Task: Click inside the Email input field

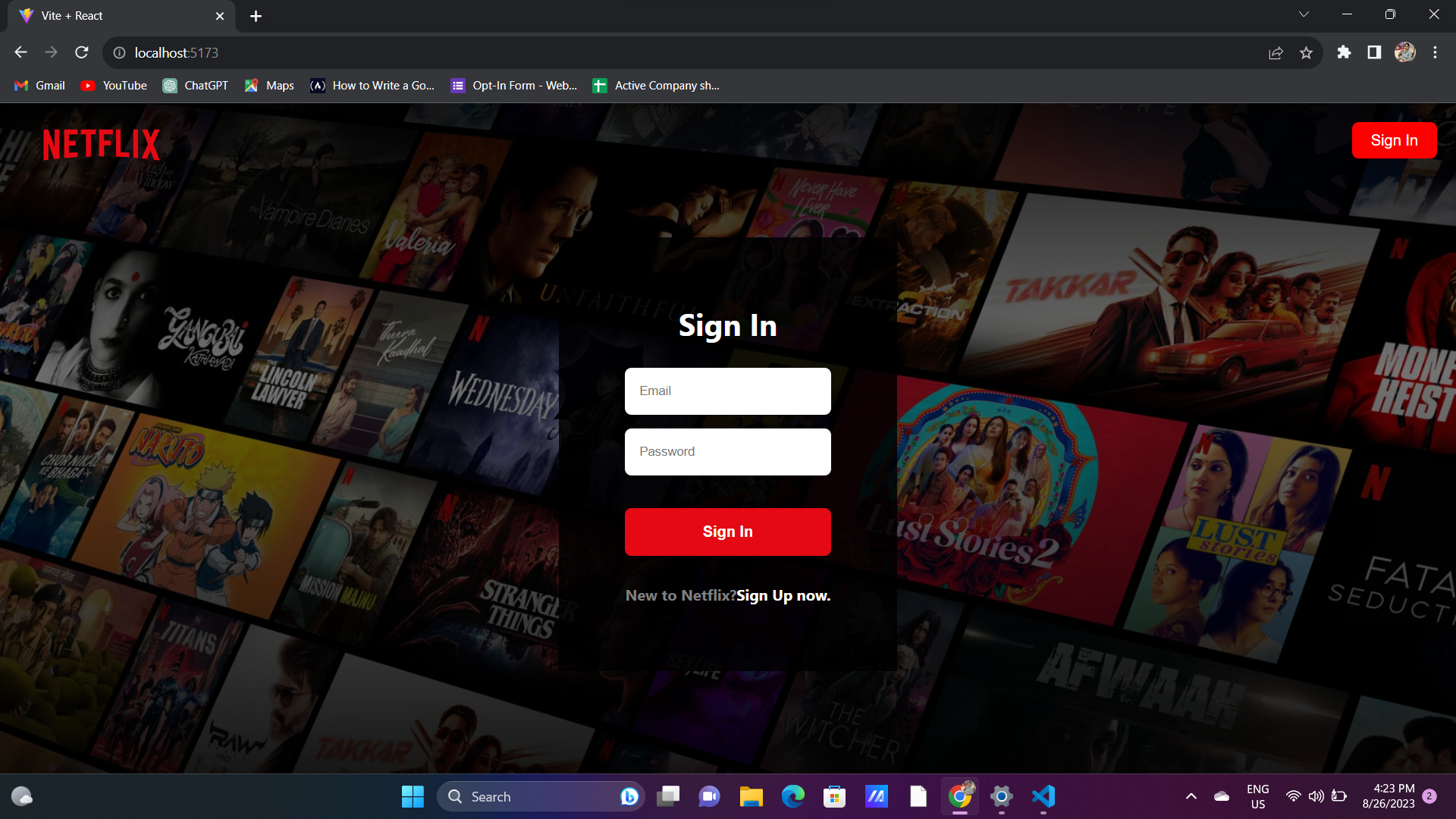Action: click(727, 391)
